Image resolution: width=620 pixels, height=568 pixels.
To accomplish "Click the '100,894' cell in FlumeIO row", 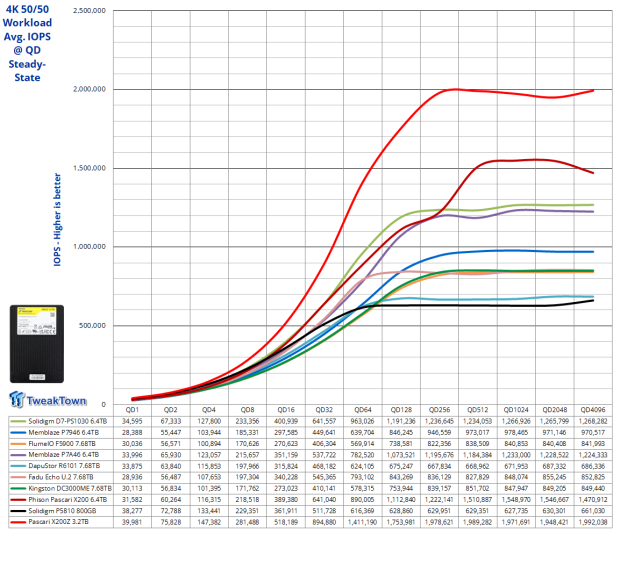I will (x=209, y=444).
